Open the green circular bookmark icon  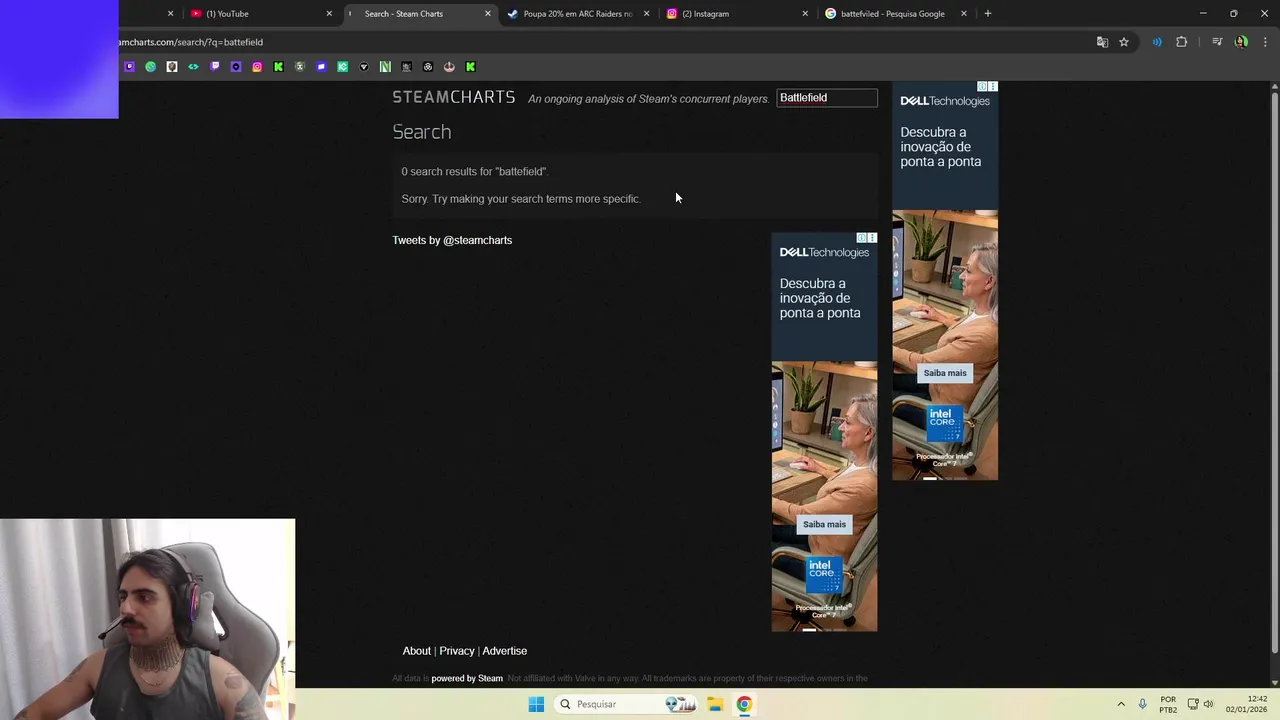150,67
